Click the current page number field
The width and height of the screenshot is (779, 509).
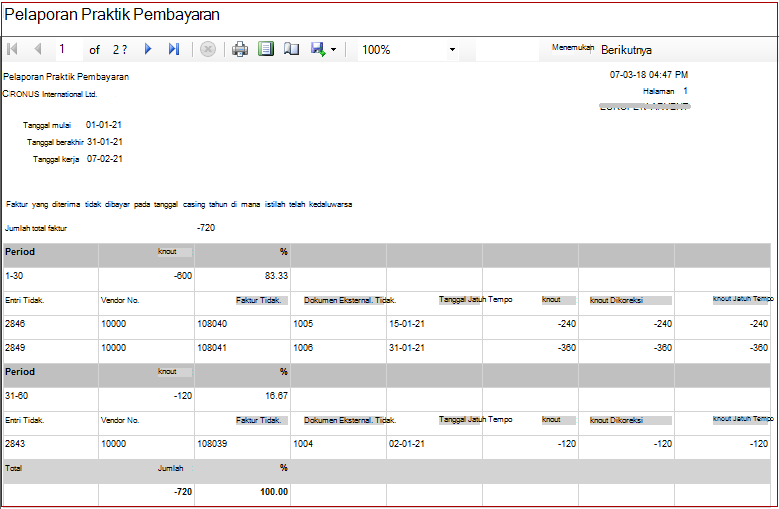(68, 49)
